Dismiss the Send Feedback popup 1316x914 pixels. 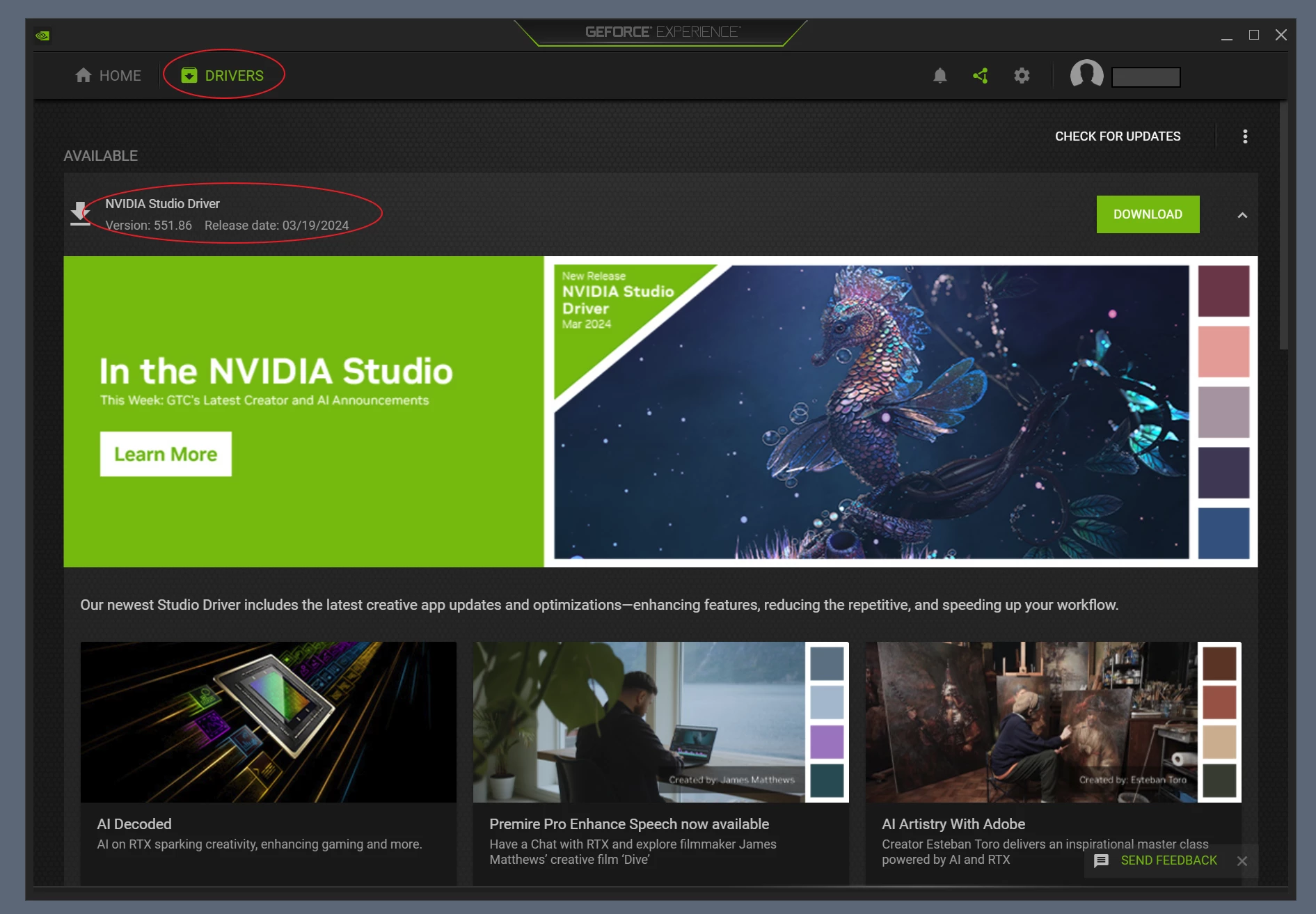pyautogui.click(x=1242, y=861)
